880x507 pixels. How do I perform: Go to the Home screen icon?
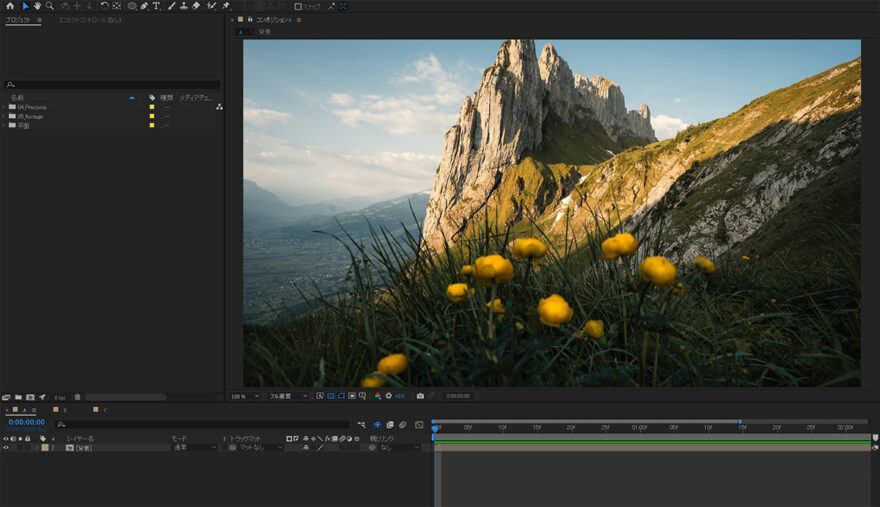[10, 6]
